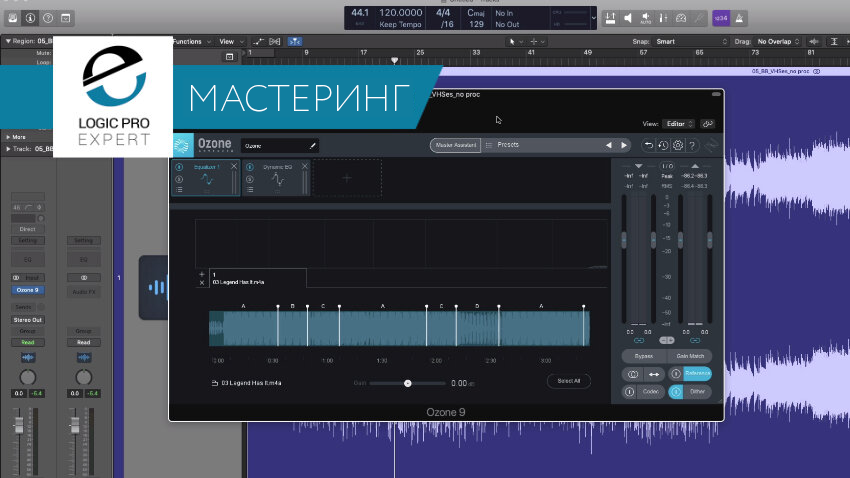The image size is (850, 478).
Task: Open the Functions menu in tracks area
Action: click(191, 42)
